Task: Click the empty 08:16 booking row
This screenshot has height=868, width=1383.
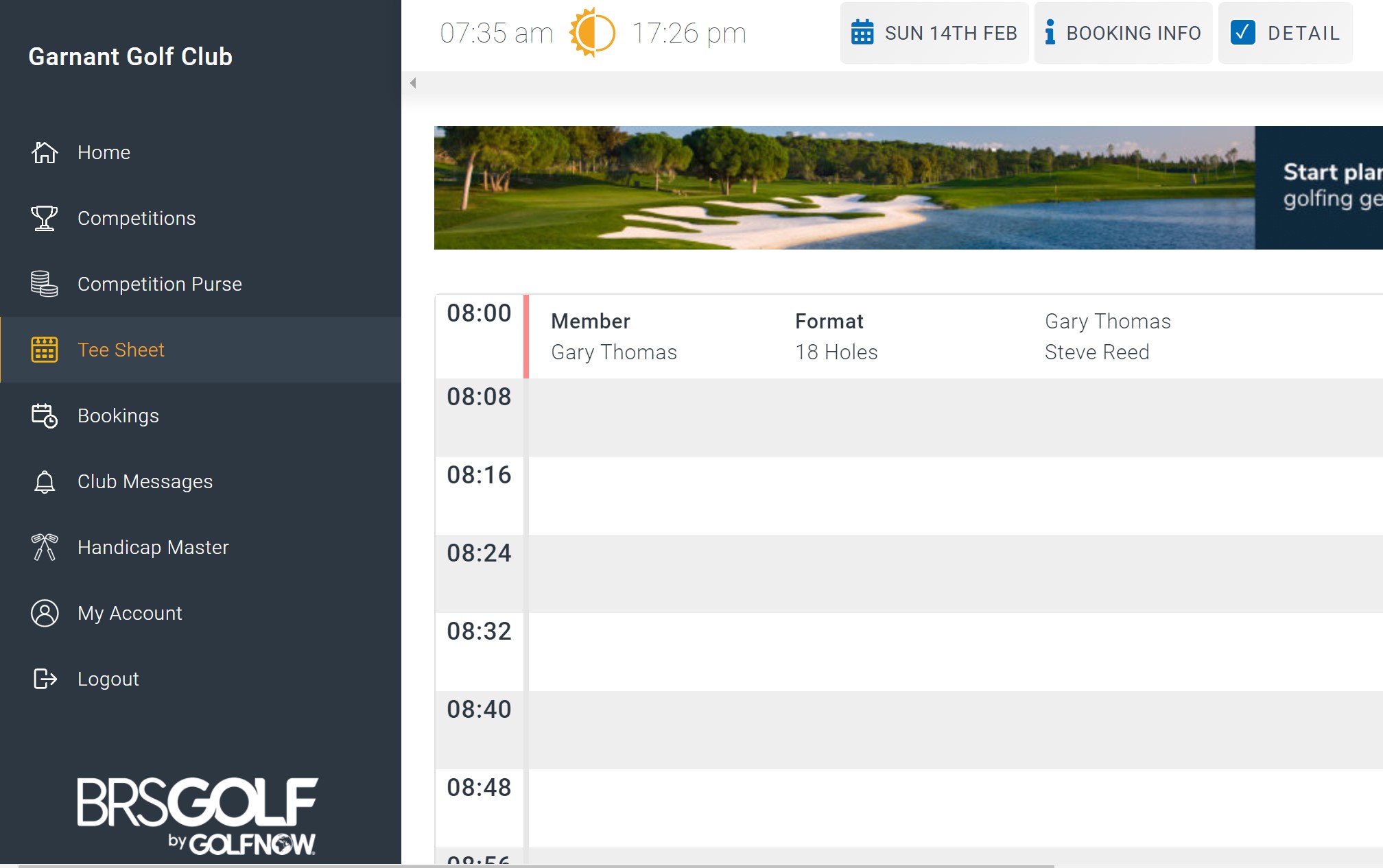Action: coord(956,496)
